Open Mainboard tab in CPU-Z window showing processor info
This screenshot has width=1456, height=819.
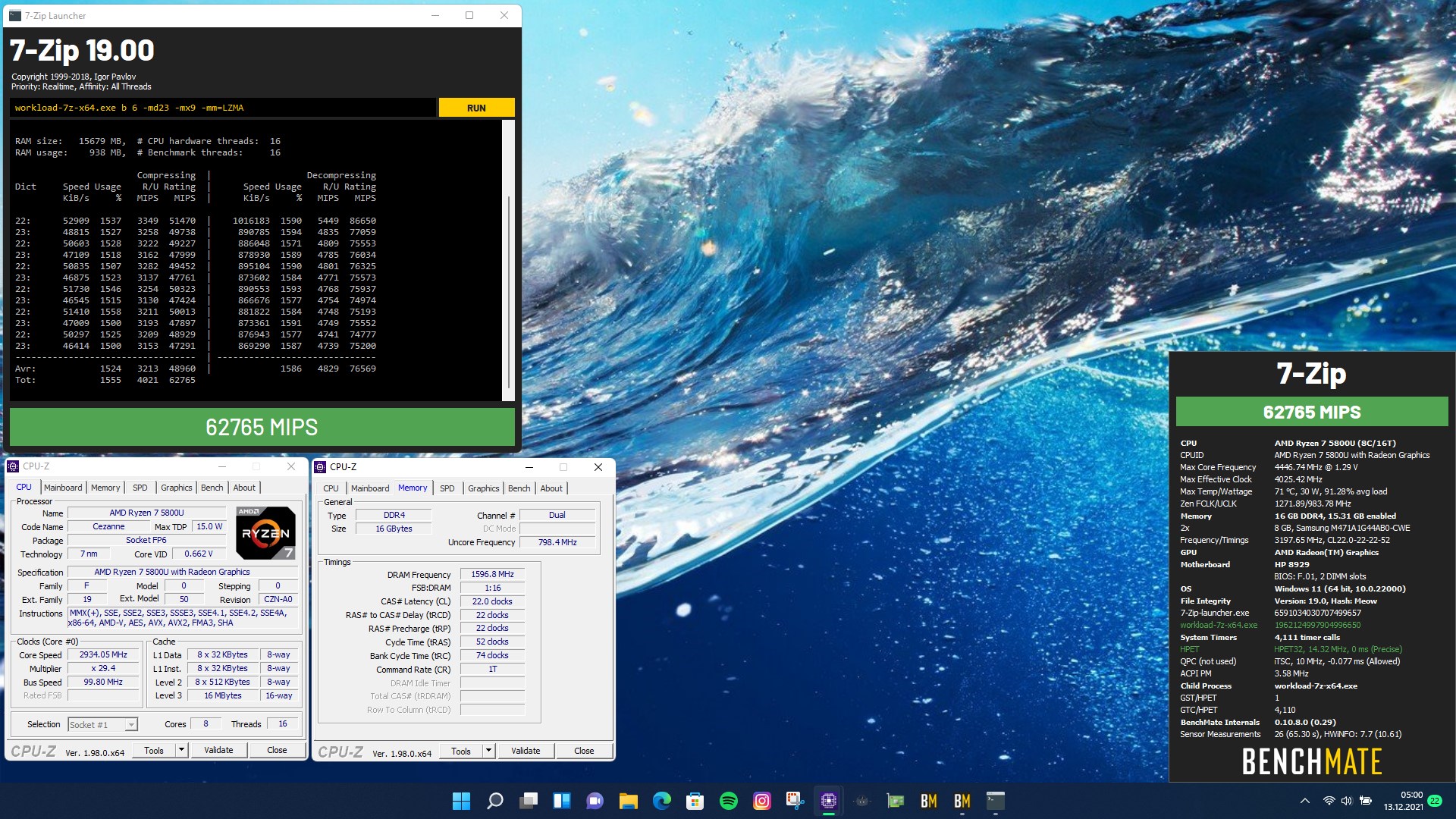coord(63,488)
